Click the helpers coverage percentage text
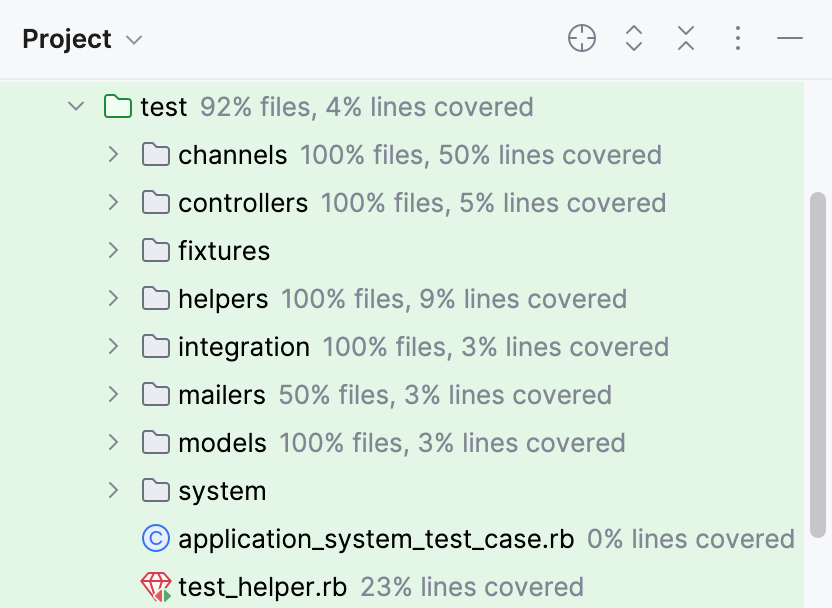The image size is (832, 608). tap(452, 298)
